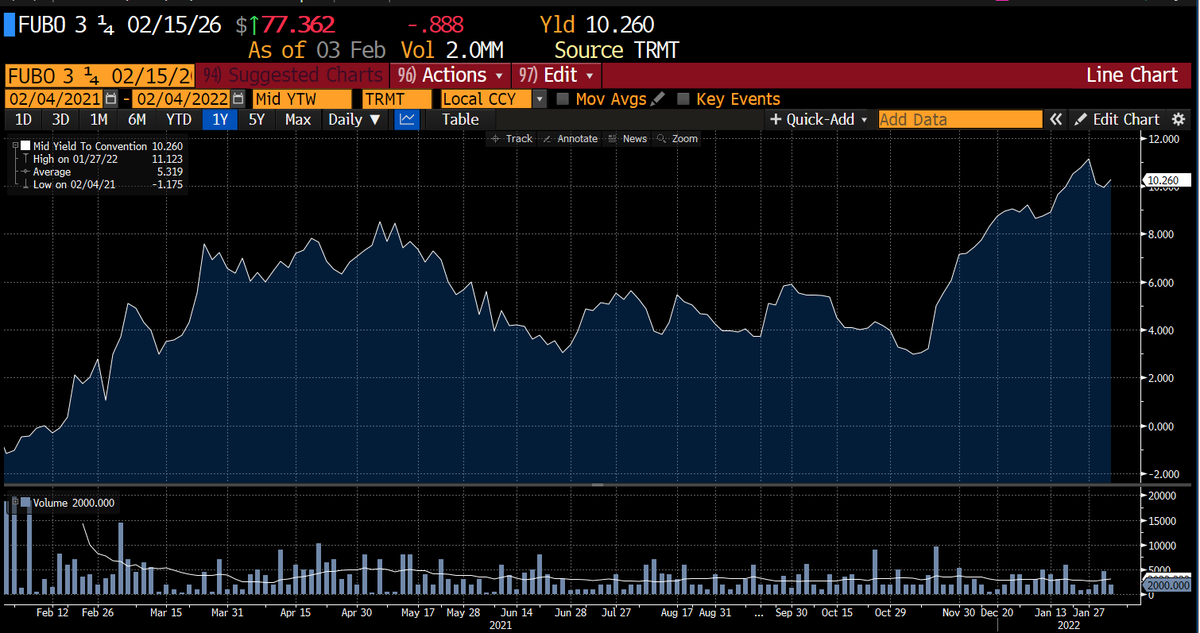Collapse the Mid Yield To Convention legend tree
This screenshot has width=1200, height=633.
pyautogui.click(x=13, y=146)
